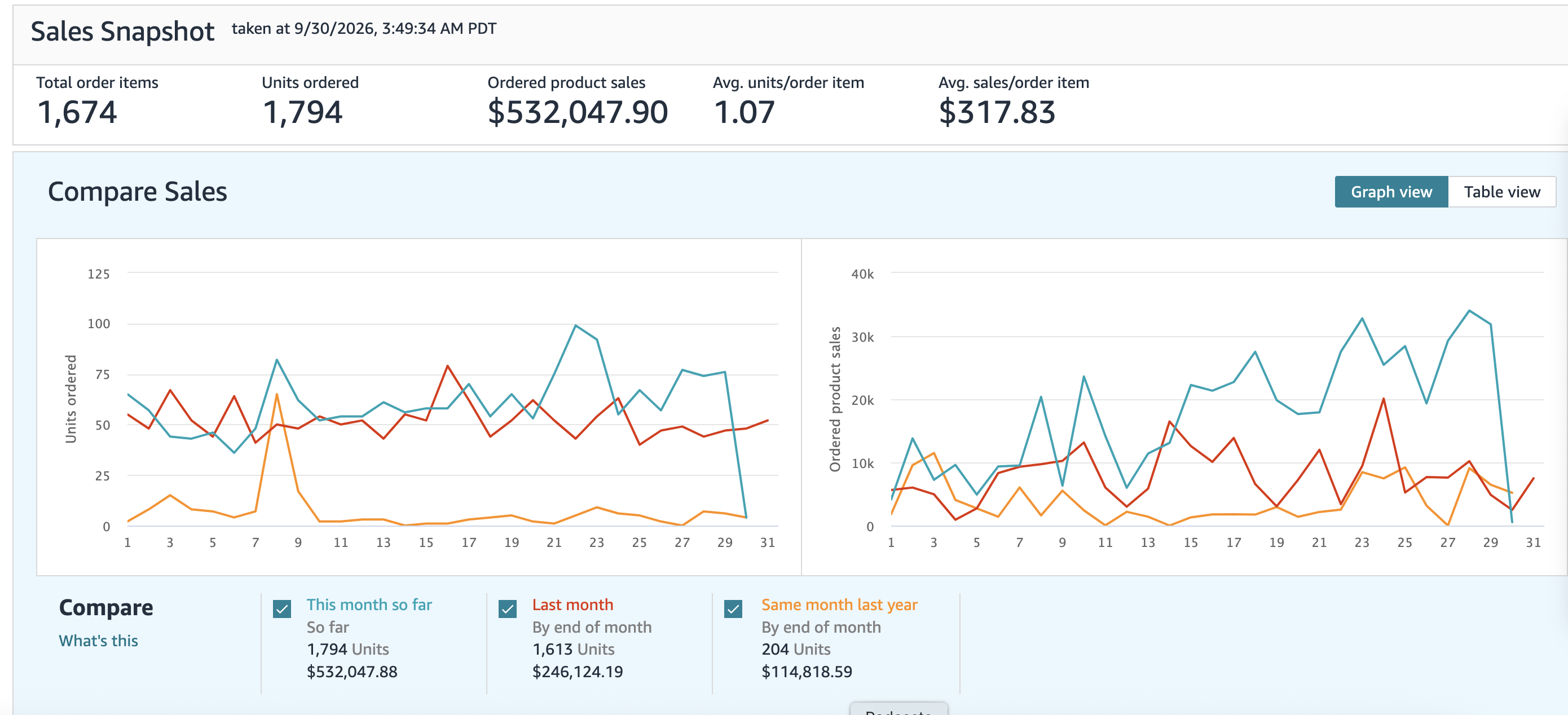Open the 'What's this' link
1568x715 pixels.
coord(99,641)
